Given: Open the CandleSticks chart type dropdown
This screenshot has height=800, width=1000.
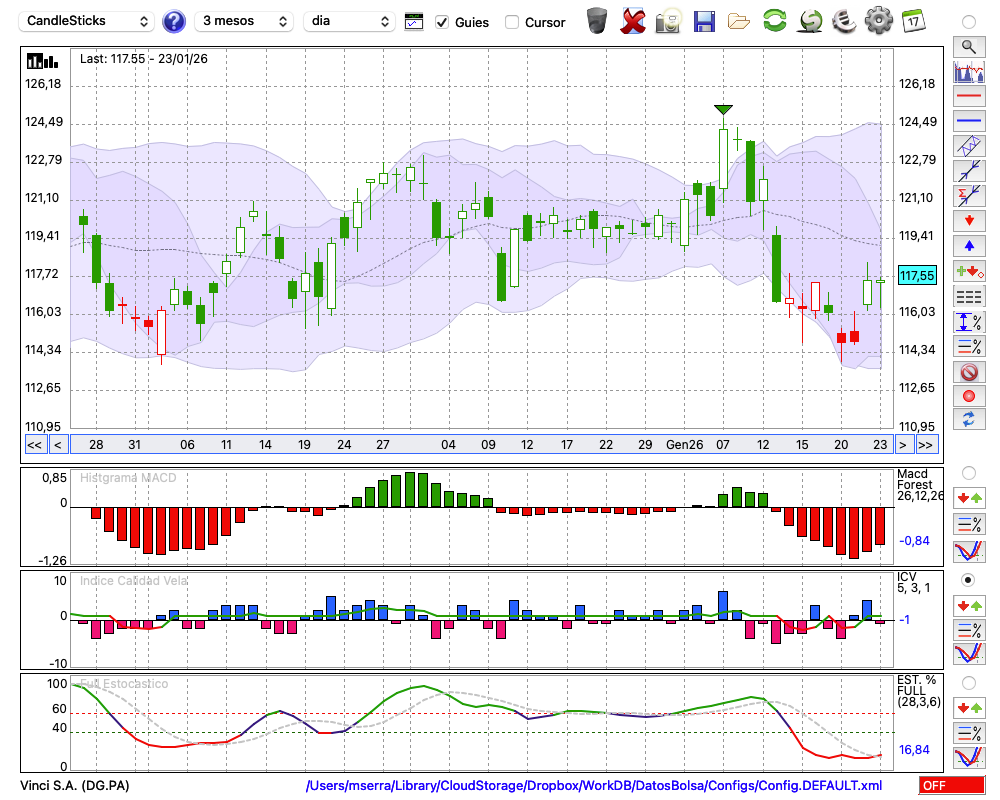Looking at the screenshot, I should click(x=88, y=21).
